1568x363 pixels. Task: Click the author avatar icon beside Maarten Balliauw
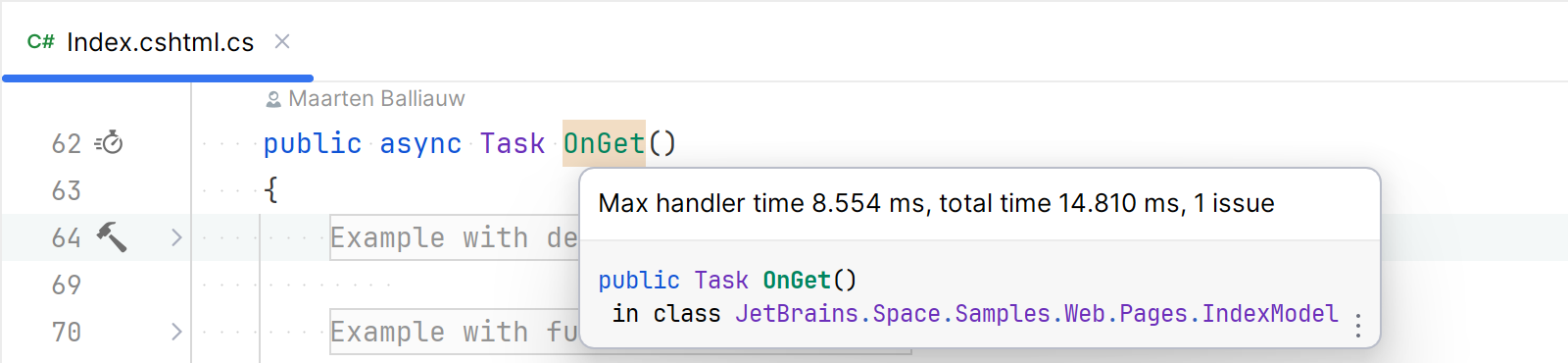coord(273,99)
